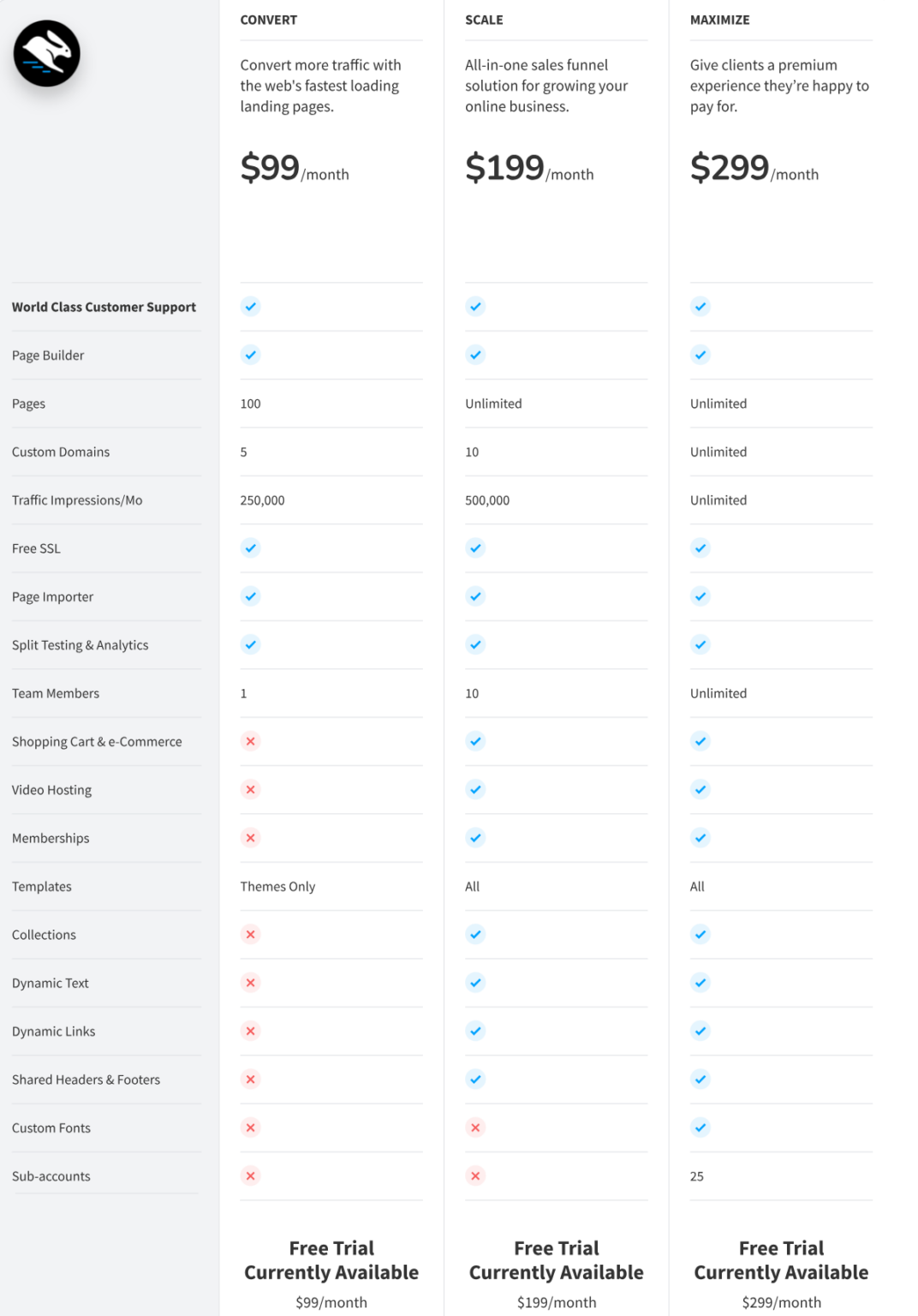Click the Scale plan Custom Fonts red X
Screen dimensions: 918x1316
(475, 1128)
